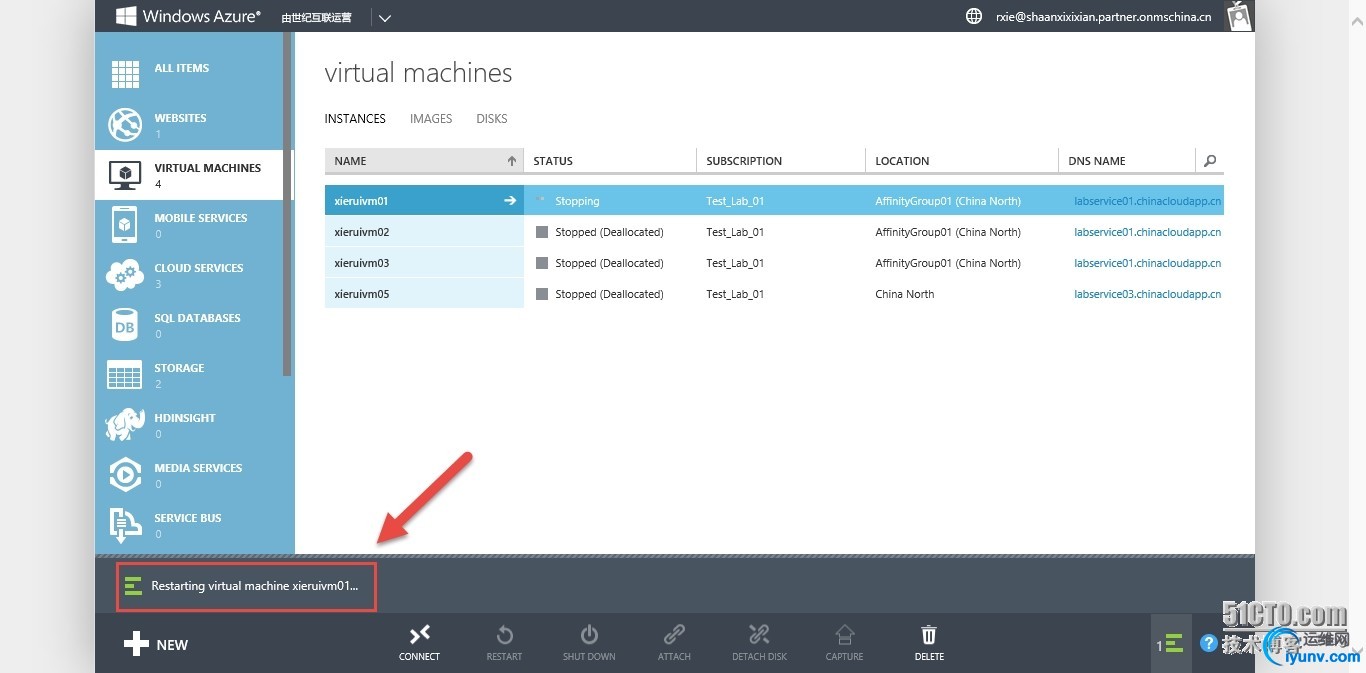
Task: Click Stopped (Deallocated) status for xieruivm02
Action: pyautogui.click(x=609, y=232)
